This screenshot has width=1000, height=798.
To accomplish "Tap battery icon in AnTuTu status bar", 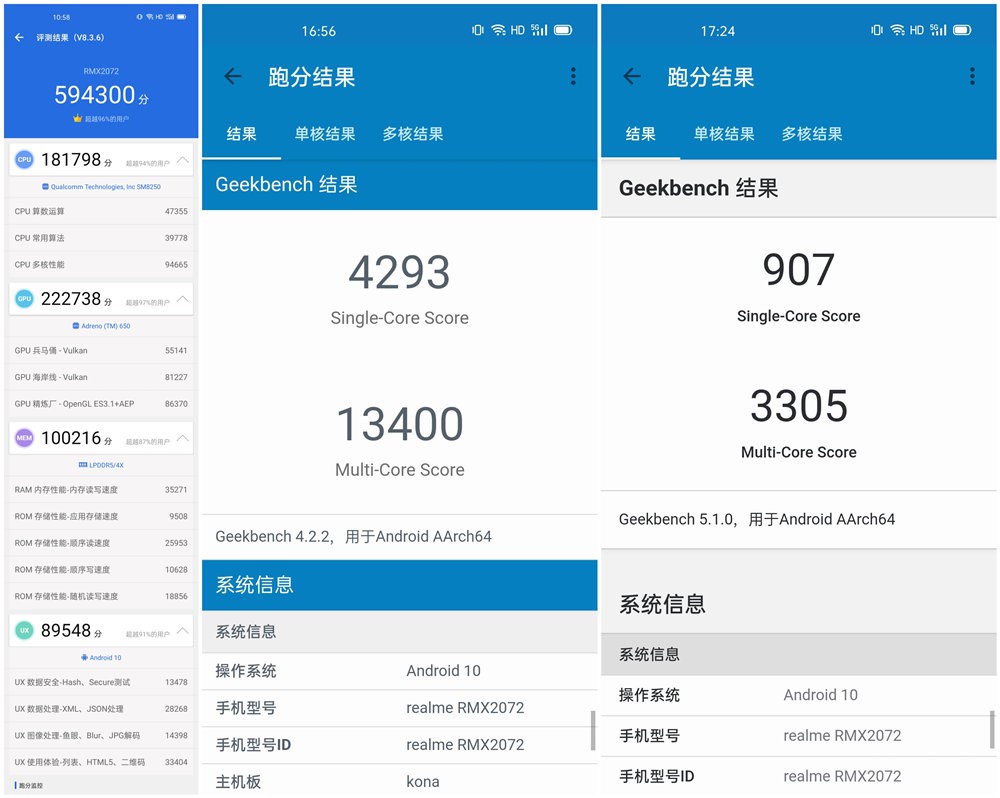I will coord(182,17).
